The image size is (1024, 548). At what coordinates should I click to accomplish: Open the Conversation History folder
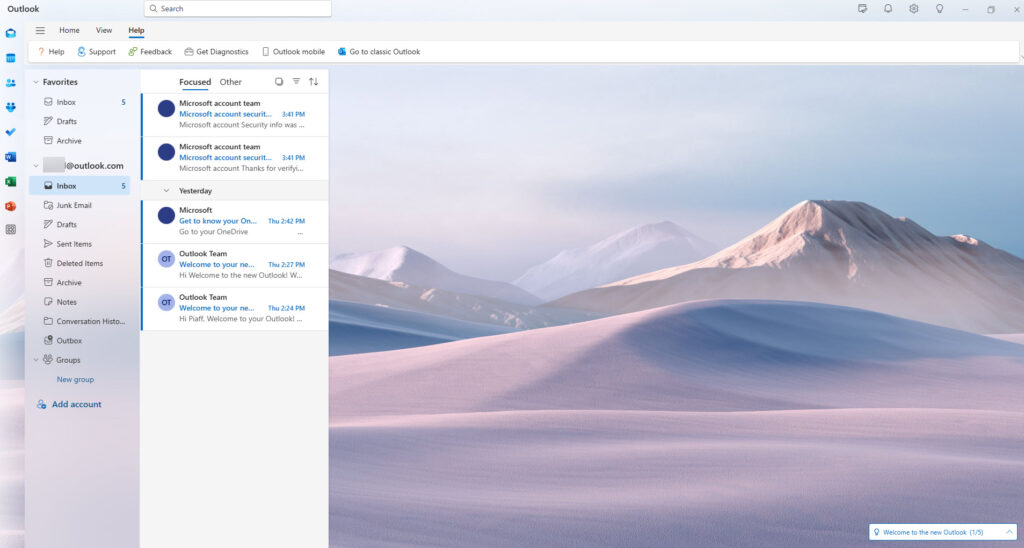80,321
